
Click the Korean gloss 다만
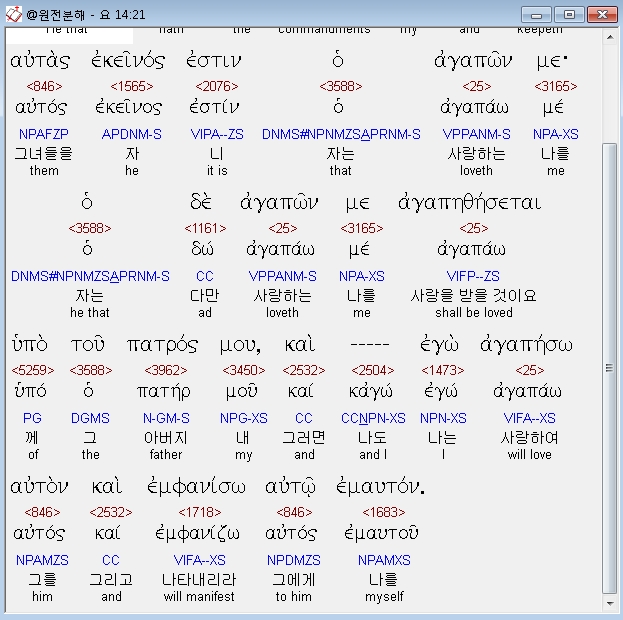205,295
